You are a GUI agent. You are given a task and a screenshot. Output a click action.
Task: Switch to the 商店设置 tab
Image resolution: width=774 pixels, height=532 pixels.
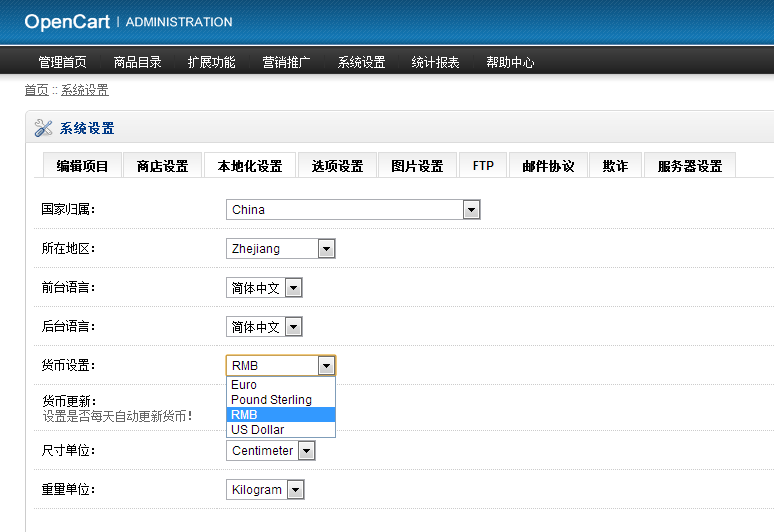[162, 166]
